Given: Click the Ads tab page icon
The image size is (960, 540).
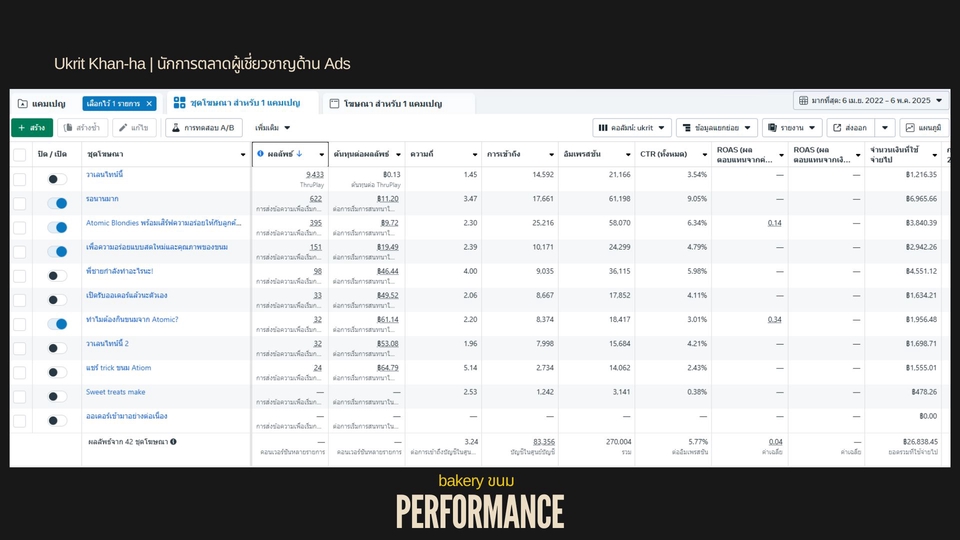Looking at the screenshot, I should click(x=334, y=103).
